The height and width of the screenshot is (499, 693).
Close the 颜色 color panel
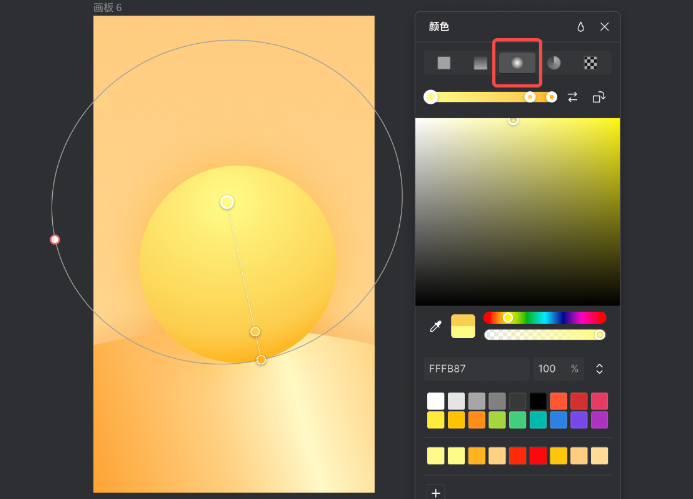(604, 27)
